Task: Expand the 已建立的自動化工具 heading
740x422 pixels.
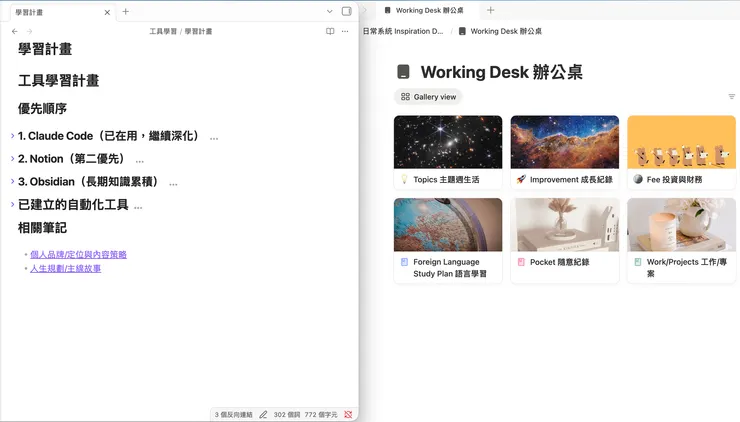Action: tap(12, 204)
